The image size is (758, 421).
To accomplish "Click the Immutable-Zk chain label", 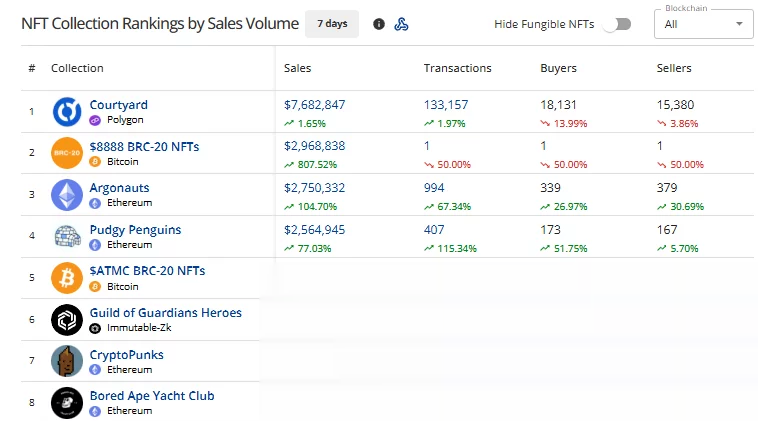I will pos(139,328).
